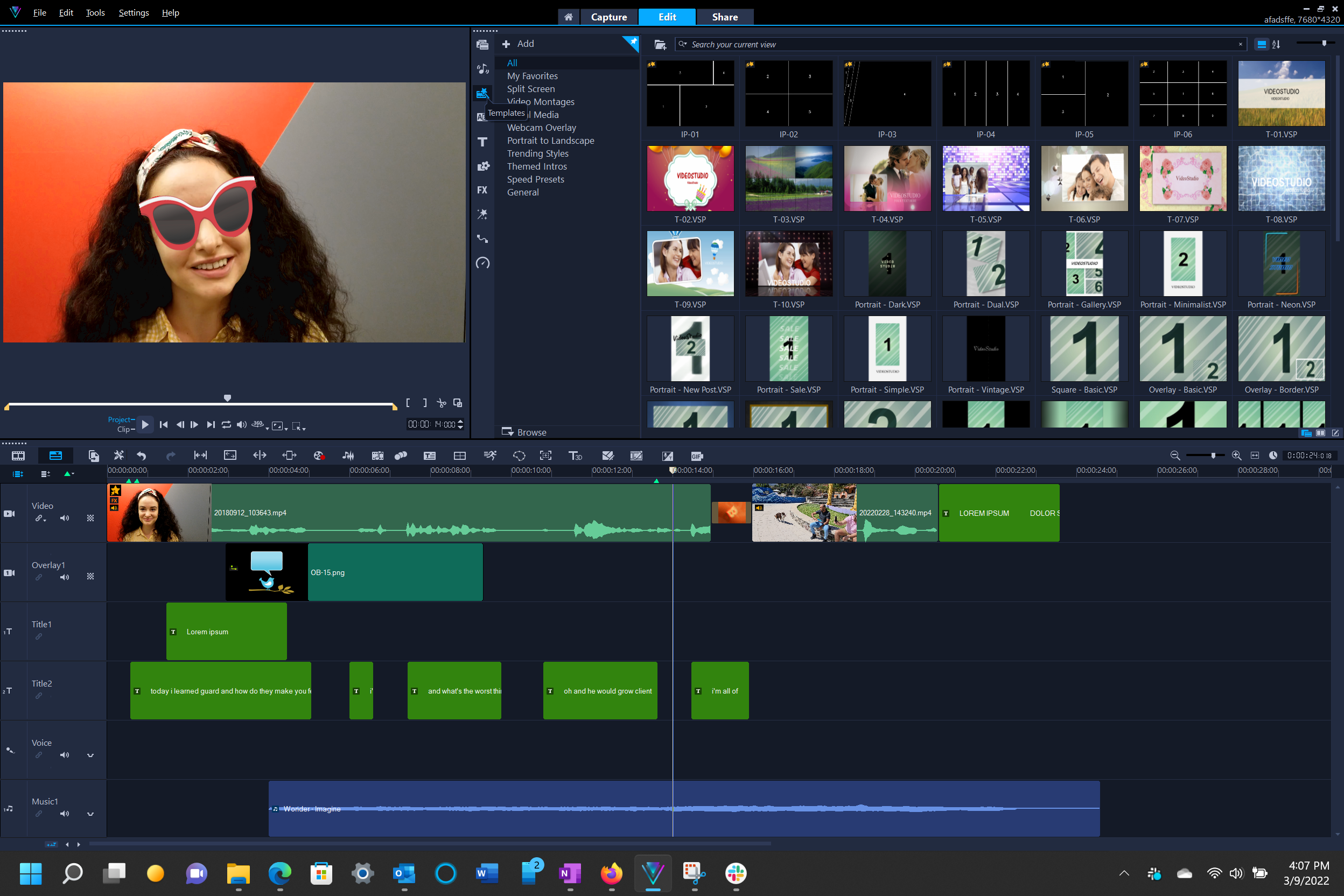Toggle mute on Voice track

click(64, 756)
